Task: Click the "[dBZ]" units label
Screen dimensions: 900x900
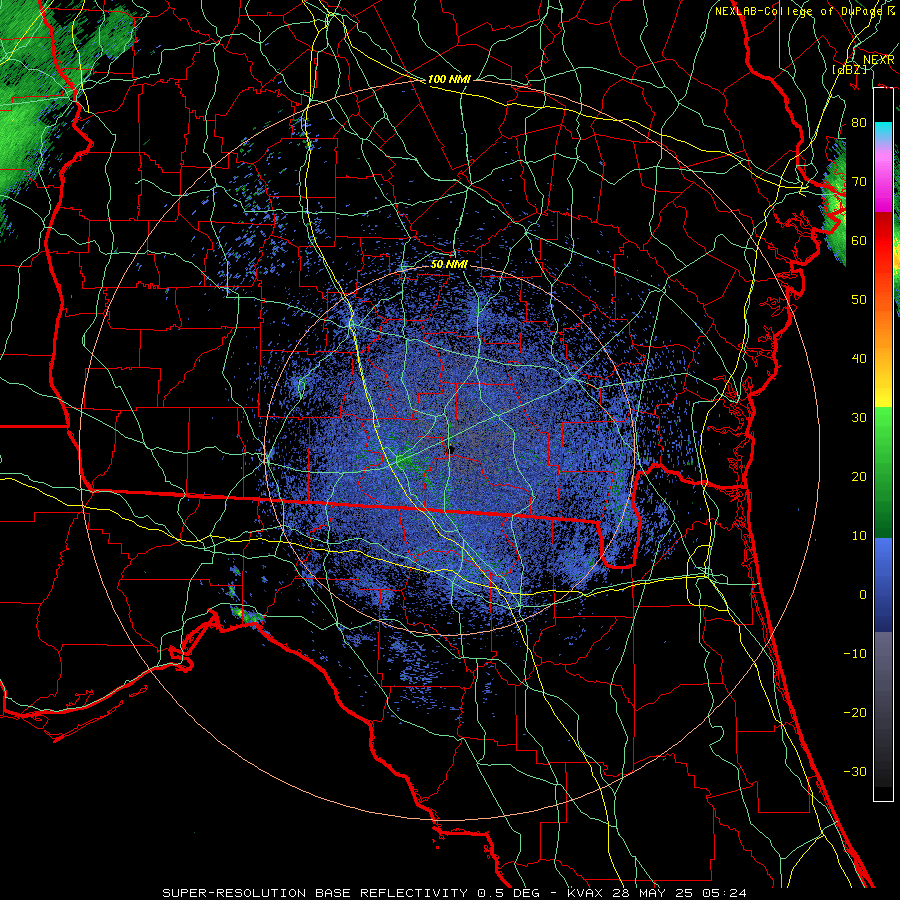Action: tap(849, 69)
